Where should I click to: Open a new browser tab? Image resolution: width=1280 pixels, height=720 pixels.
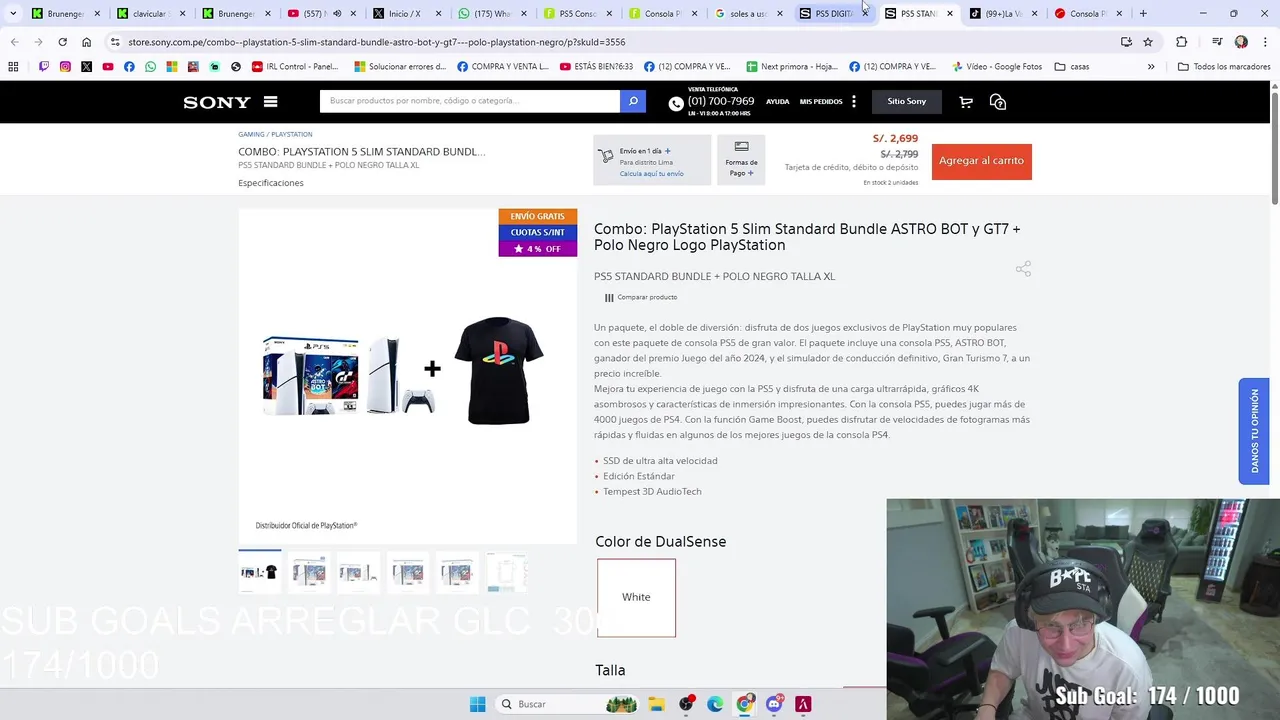1143,14
